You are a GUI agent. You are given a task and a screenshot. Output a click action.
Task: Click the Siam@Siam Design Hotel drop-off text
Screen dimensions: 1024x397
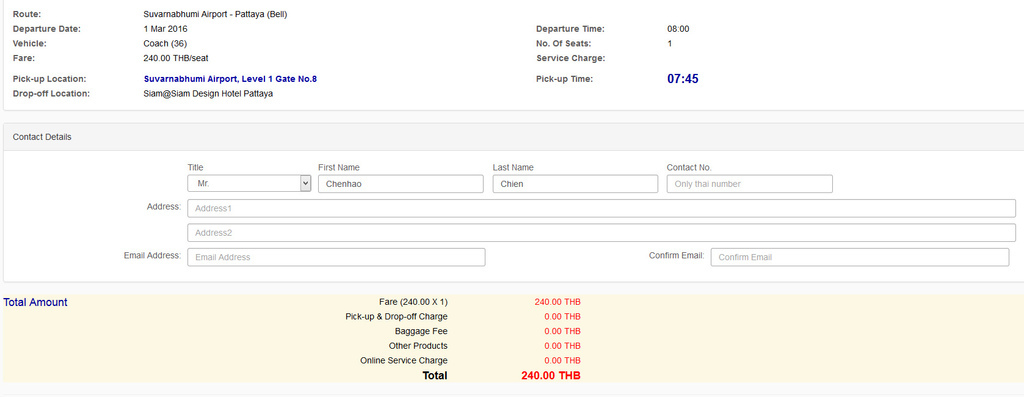coord(208,94)
